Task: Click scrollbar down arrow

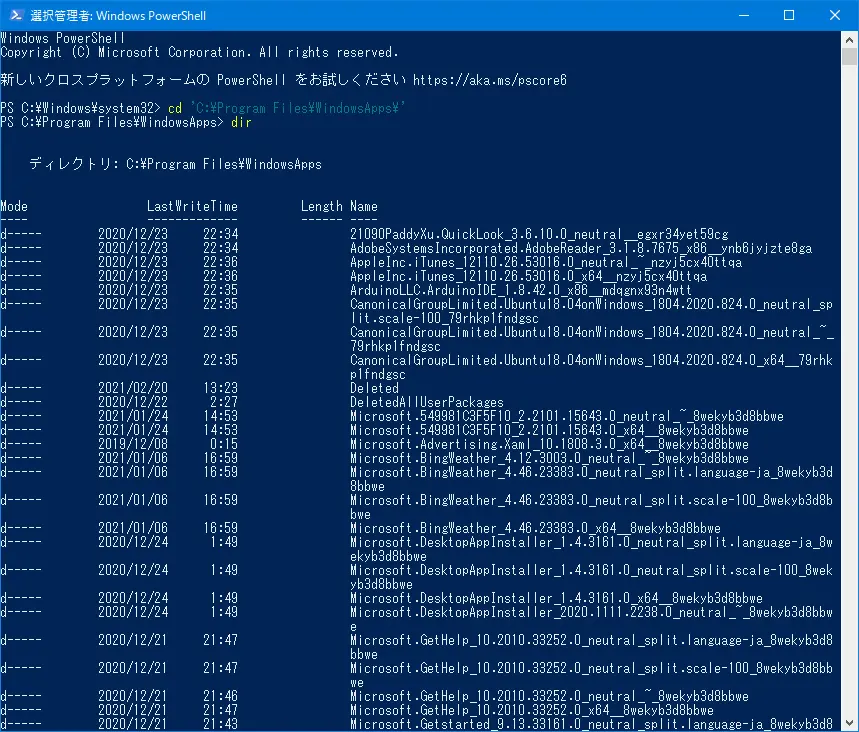Action: coord(849,723)
